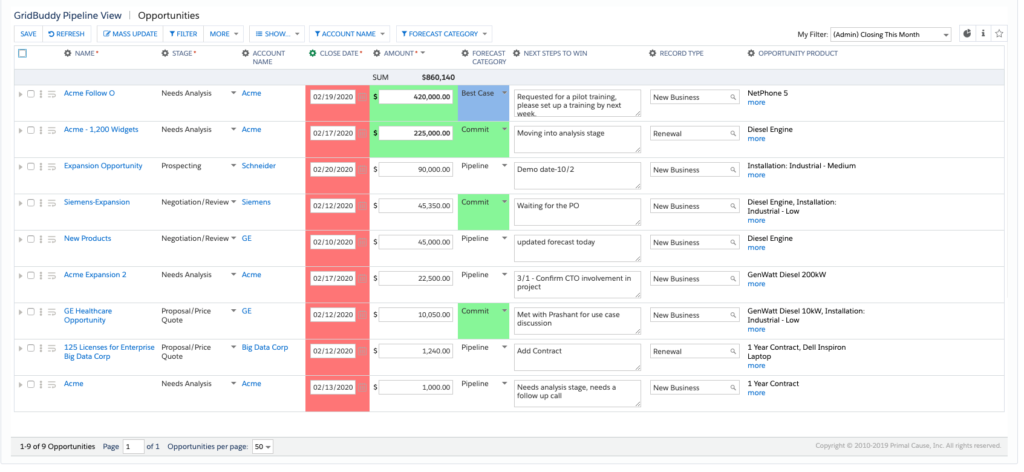Click the Filter toolbar item
This screenshot has width=1024, height=472.
[x=183, y=34]
